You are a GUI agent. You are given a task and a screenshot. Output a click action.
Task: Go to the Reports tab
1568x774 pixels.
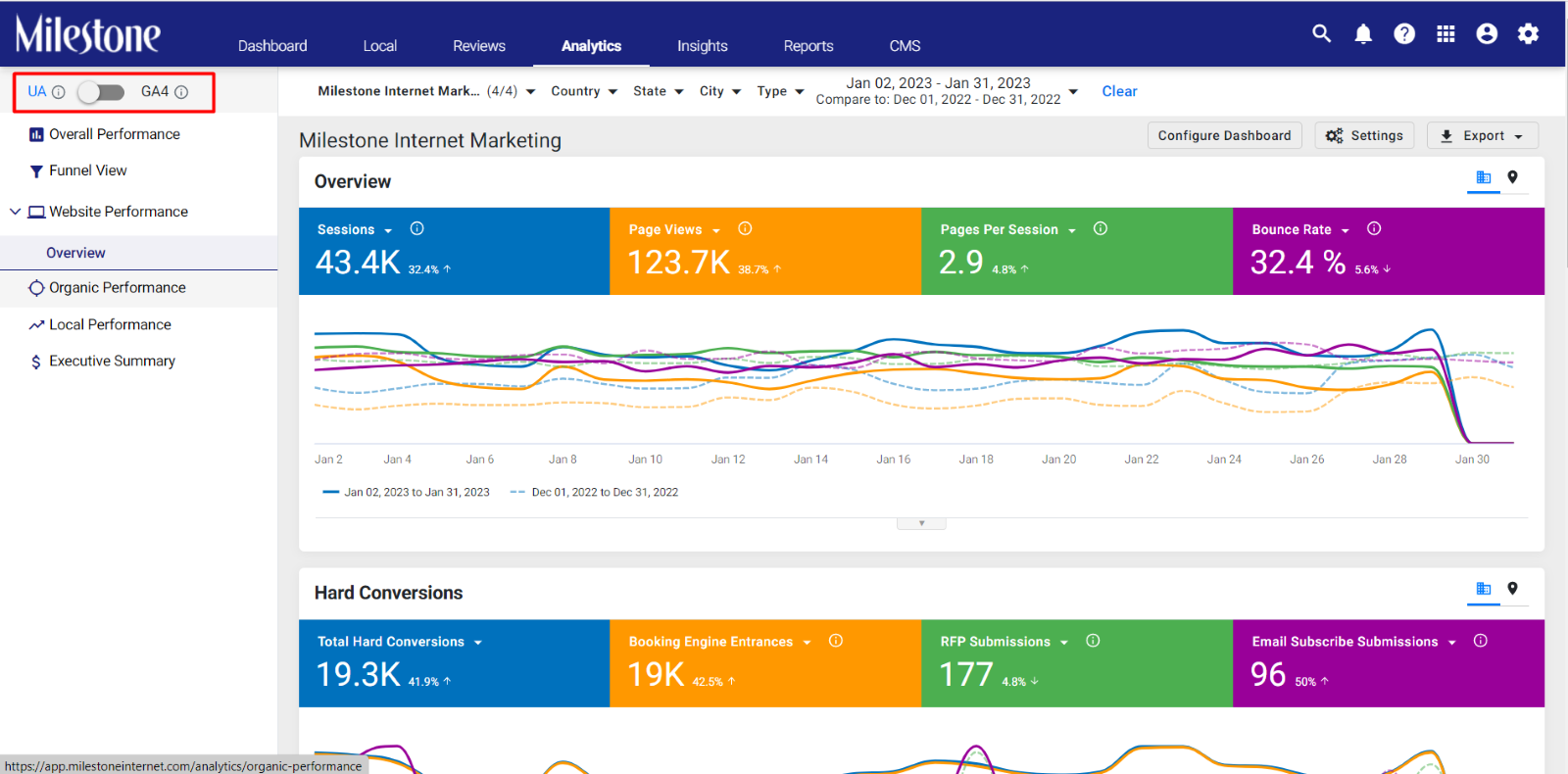tap(808, 46)
